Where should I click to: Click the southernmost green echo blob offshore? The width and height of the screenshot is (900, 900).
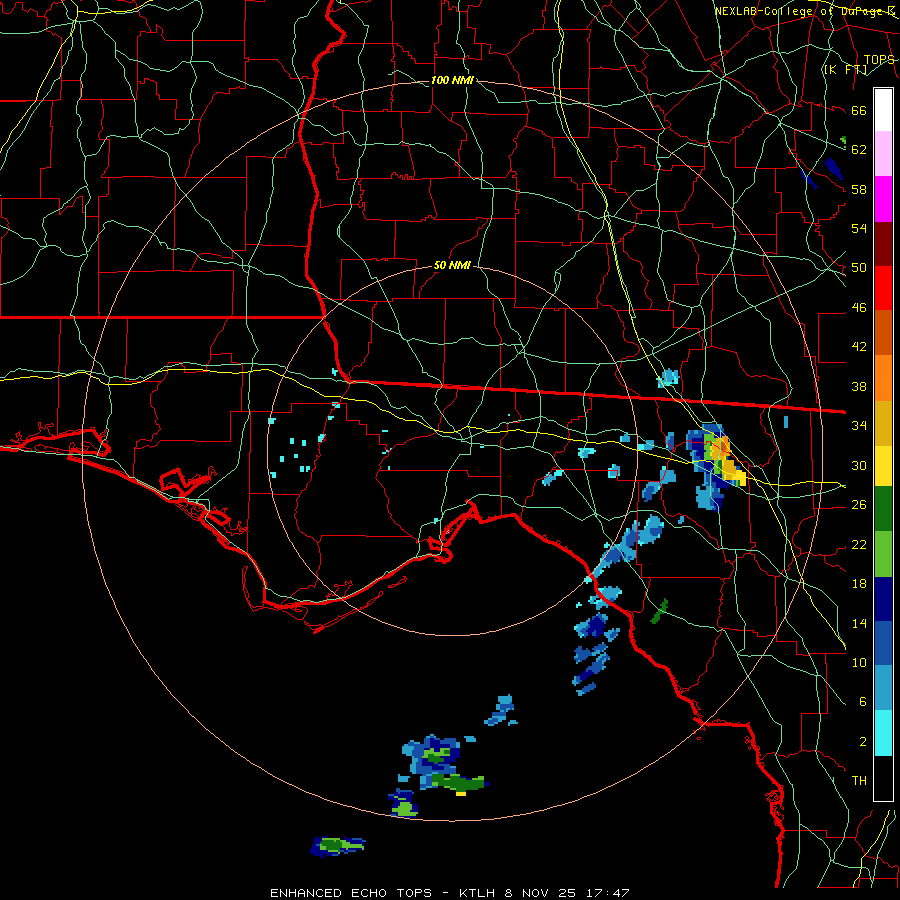tap(338, 846)
